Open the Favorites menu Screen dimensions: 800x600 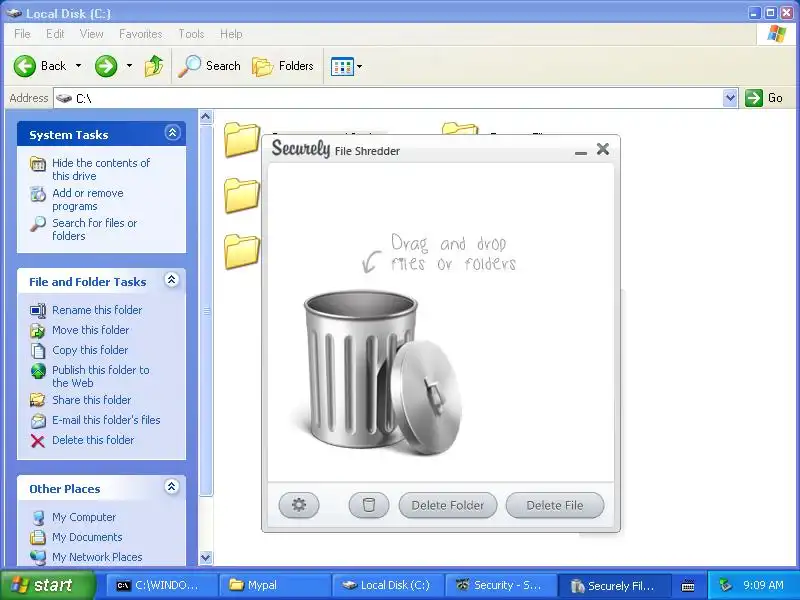point(140,34)
